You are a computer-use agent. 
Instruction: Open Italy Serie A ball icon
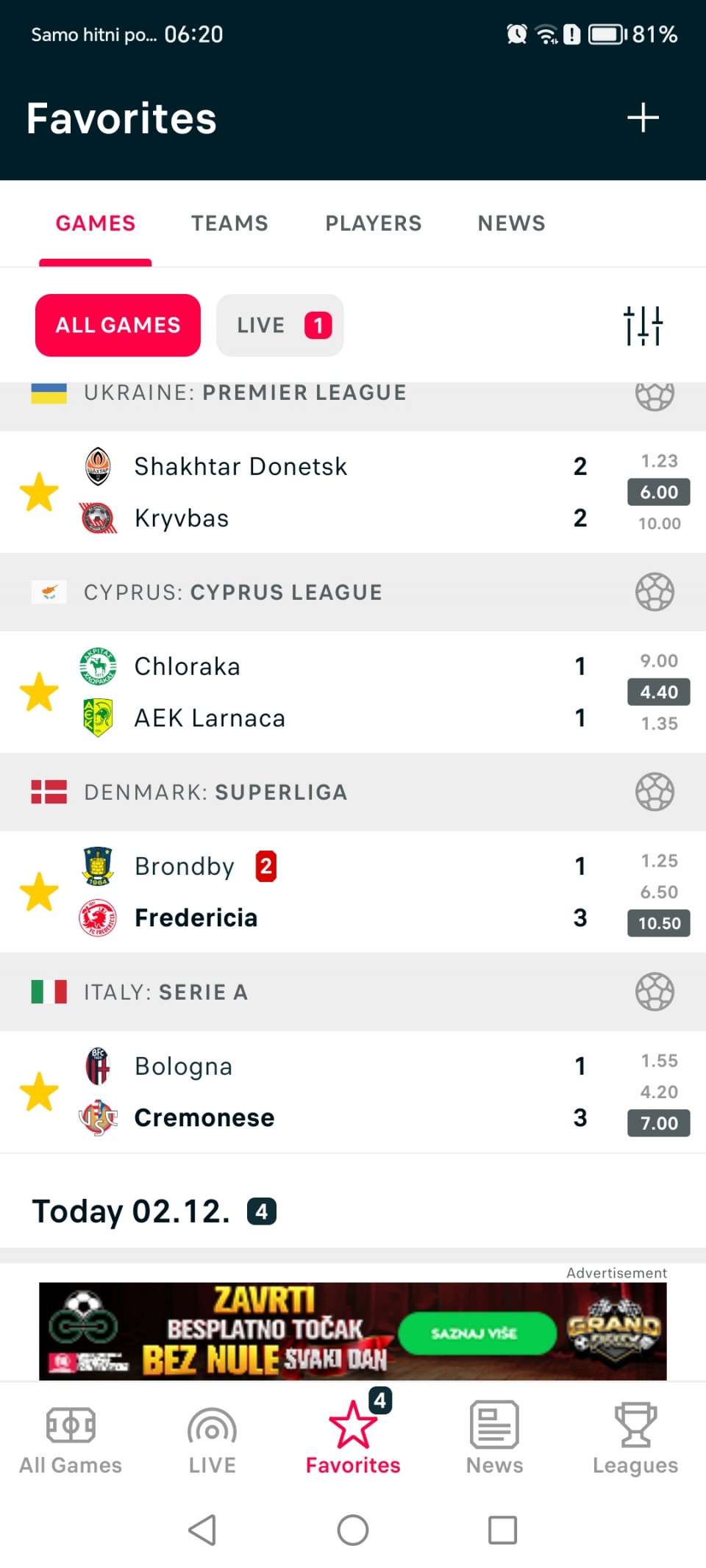point(655,992)
